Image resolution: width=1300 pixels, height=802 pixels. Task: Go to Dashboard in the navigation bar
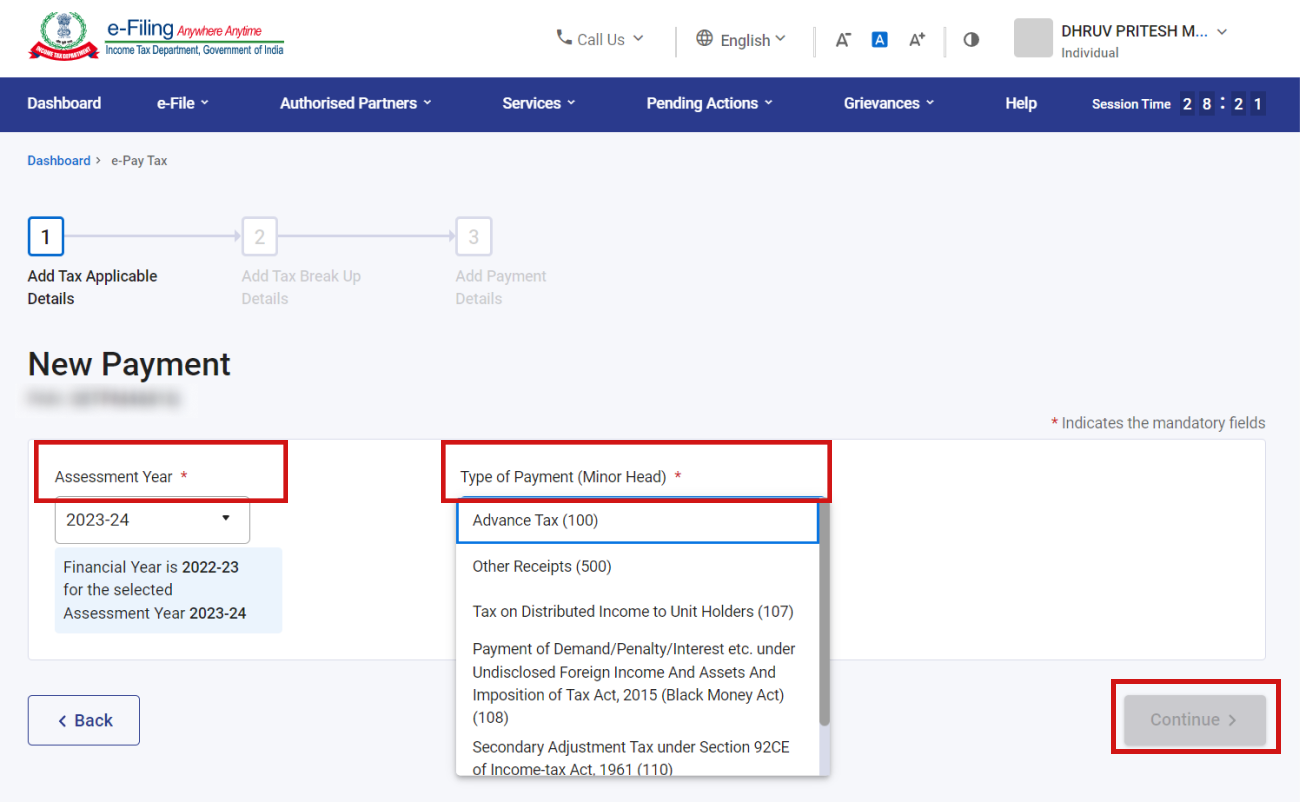64,103
